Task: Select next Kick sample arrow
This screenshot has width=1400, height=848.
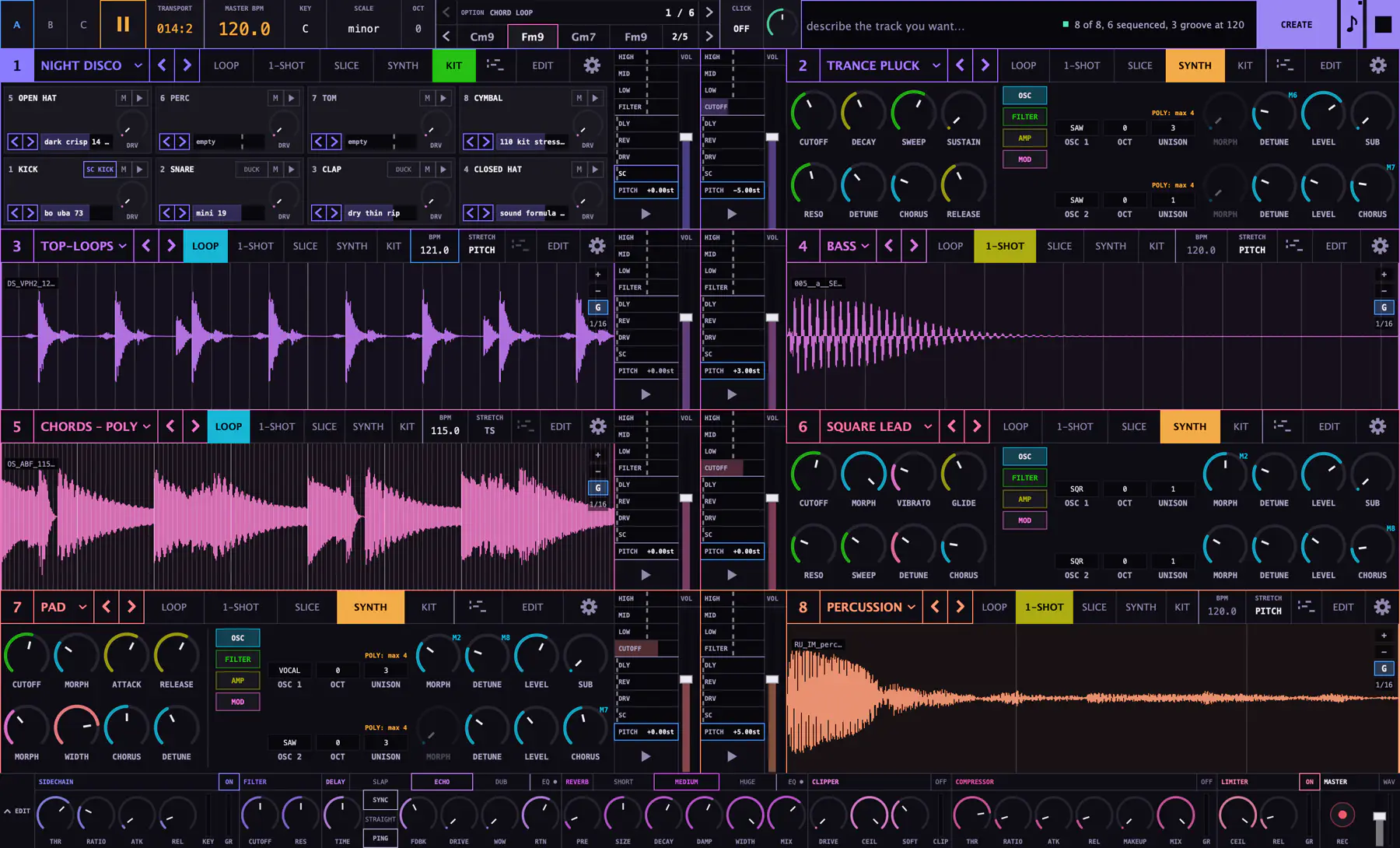Action: (30, 212)
